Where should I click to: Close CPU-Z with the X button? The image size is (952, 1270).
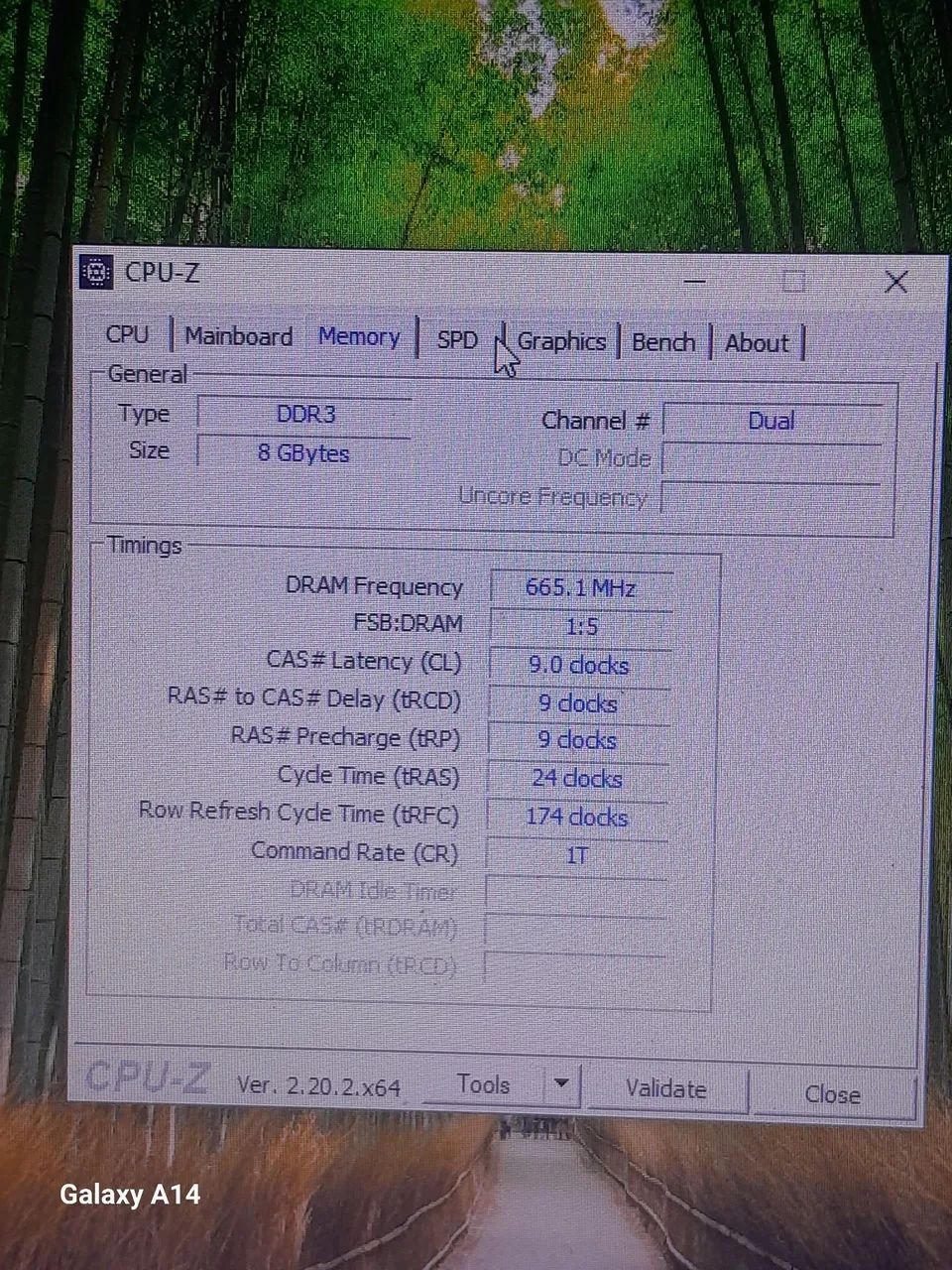click(x=895, y=282)
